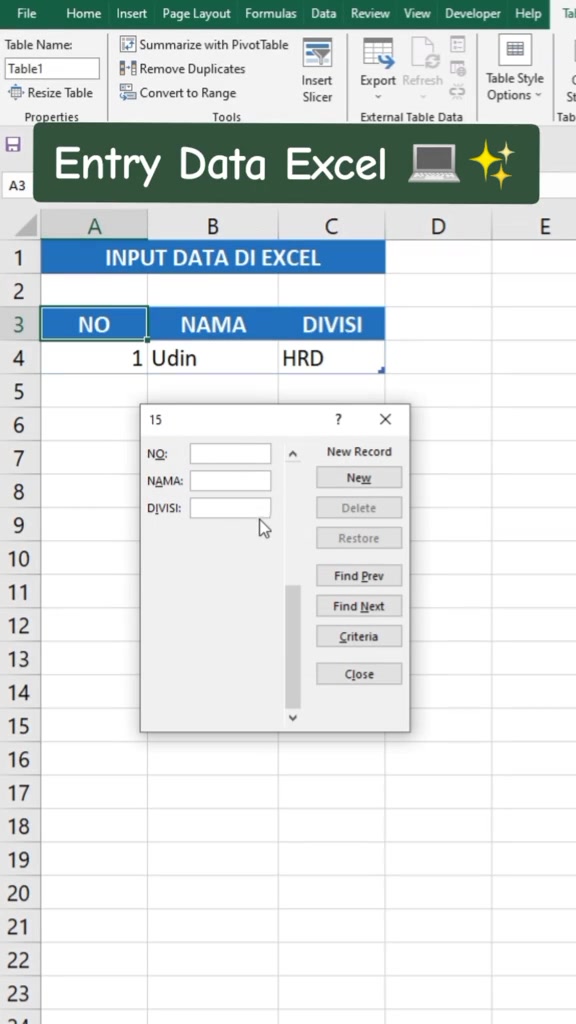Click the Table Name text box

tap(52, 69)
